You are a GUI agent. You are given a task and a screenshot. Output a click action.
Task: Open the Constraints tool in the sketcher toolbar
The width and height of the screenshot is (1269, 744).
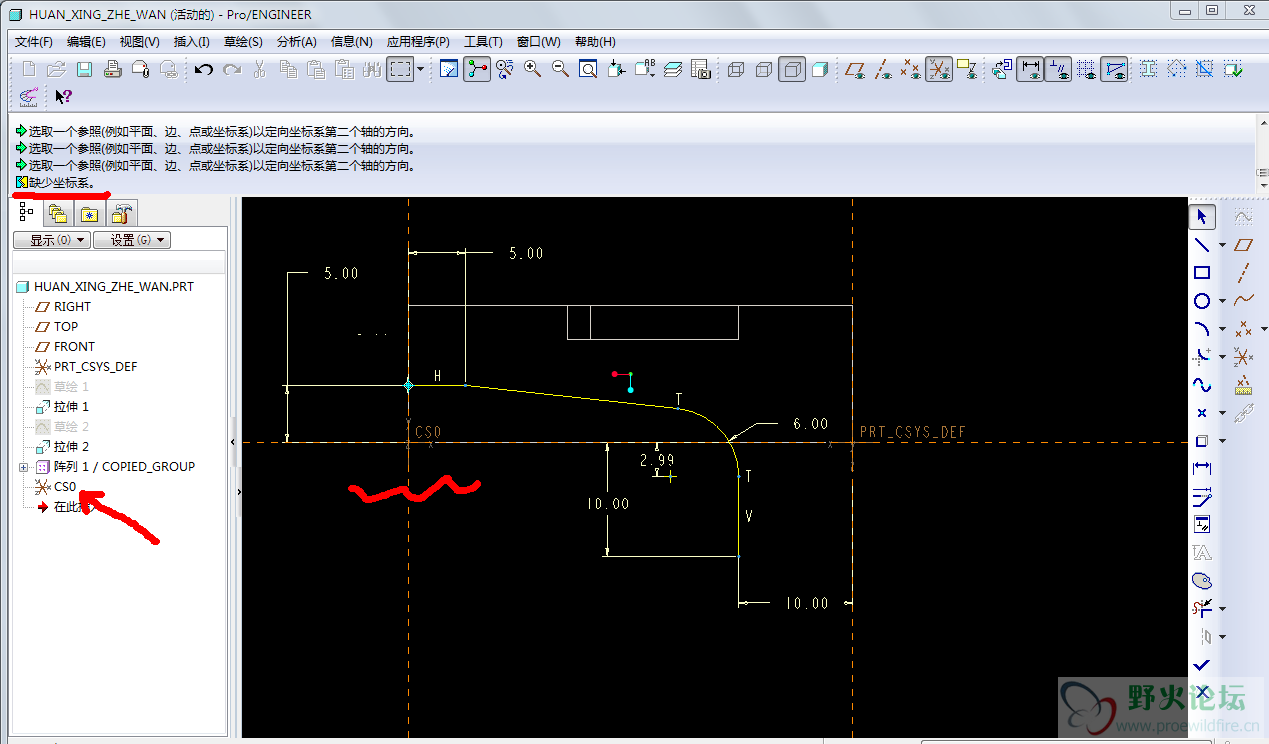(x=1202, y=524)
